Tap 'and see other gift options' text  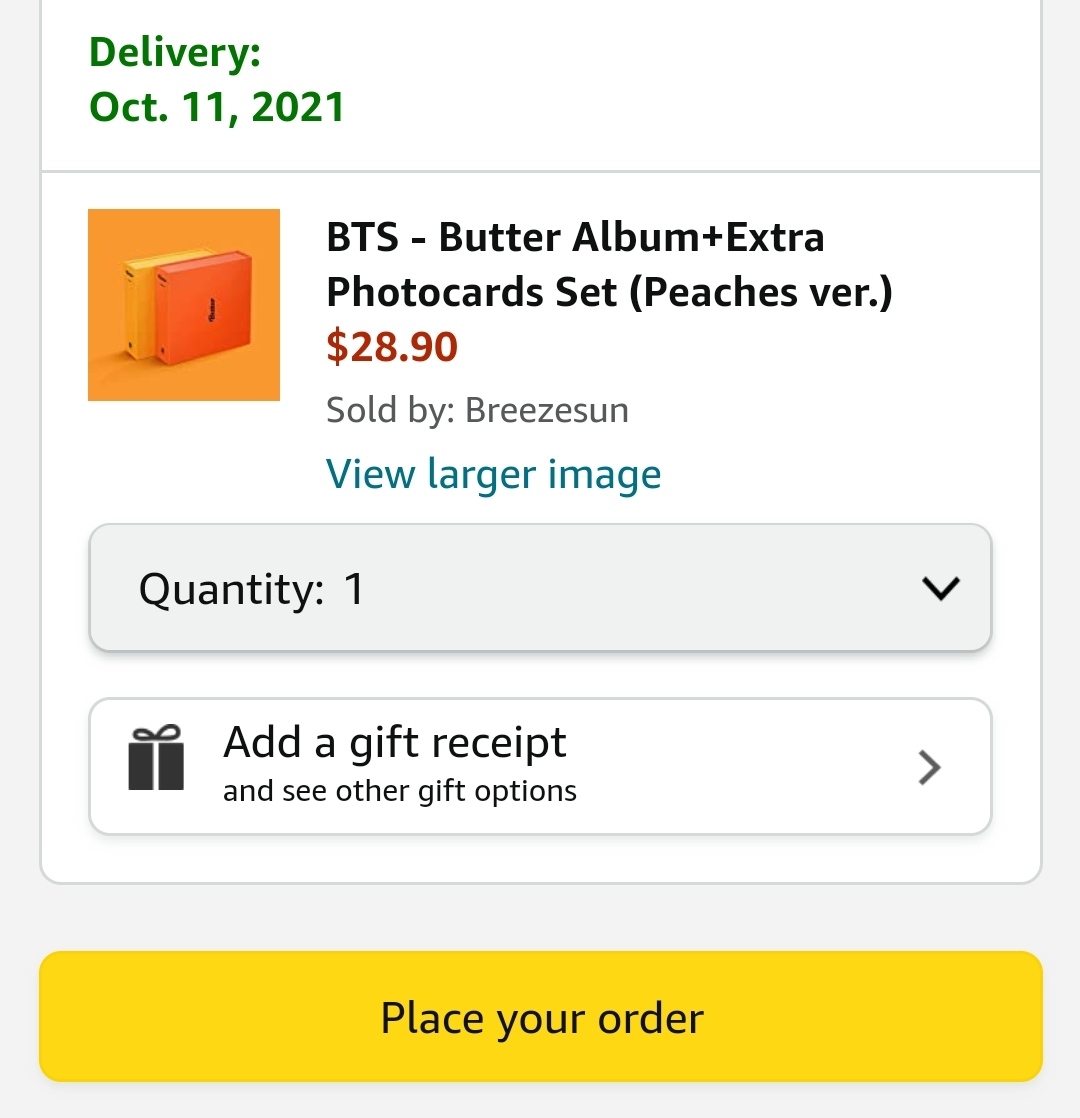click(400, 791)
